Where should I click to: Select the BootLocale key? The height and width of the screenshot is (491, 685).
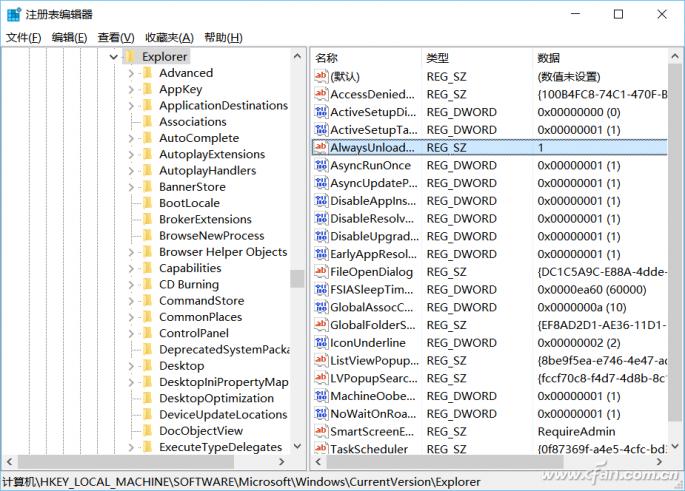[189, 203]
